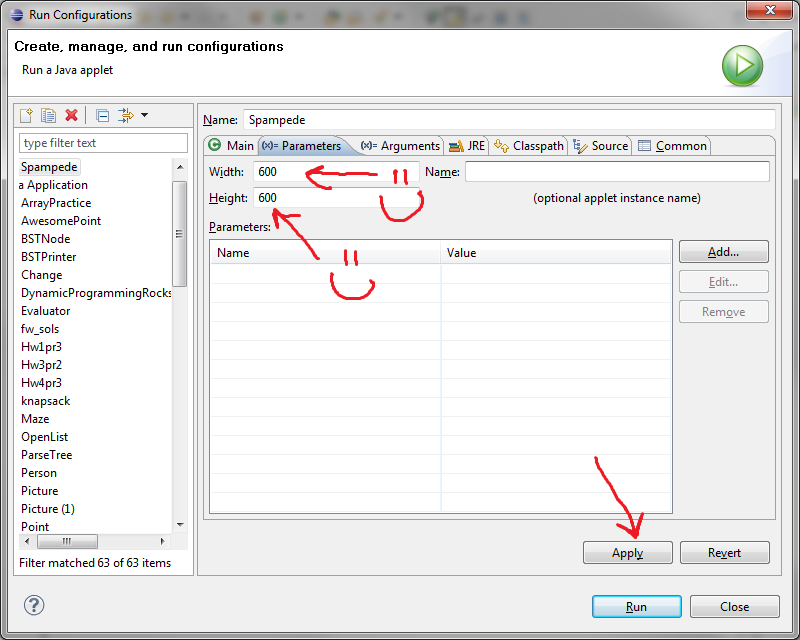Click the Apply button
Viewport: 800px width, 640px height.
tap(627, 553)
